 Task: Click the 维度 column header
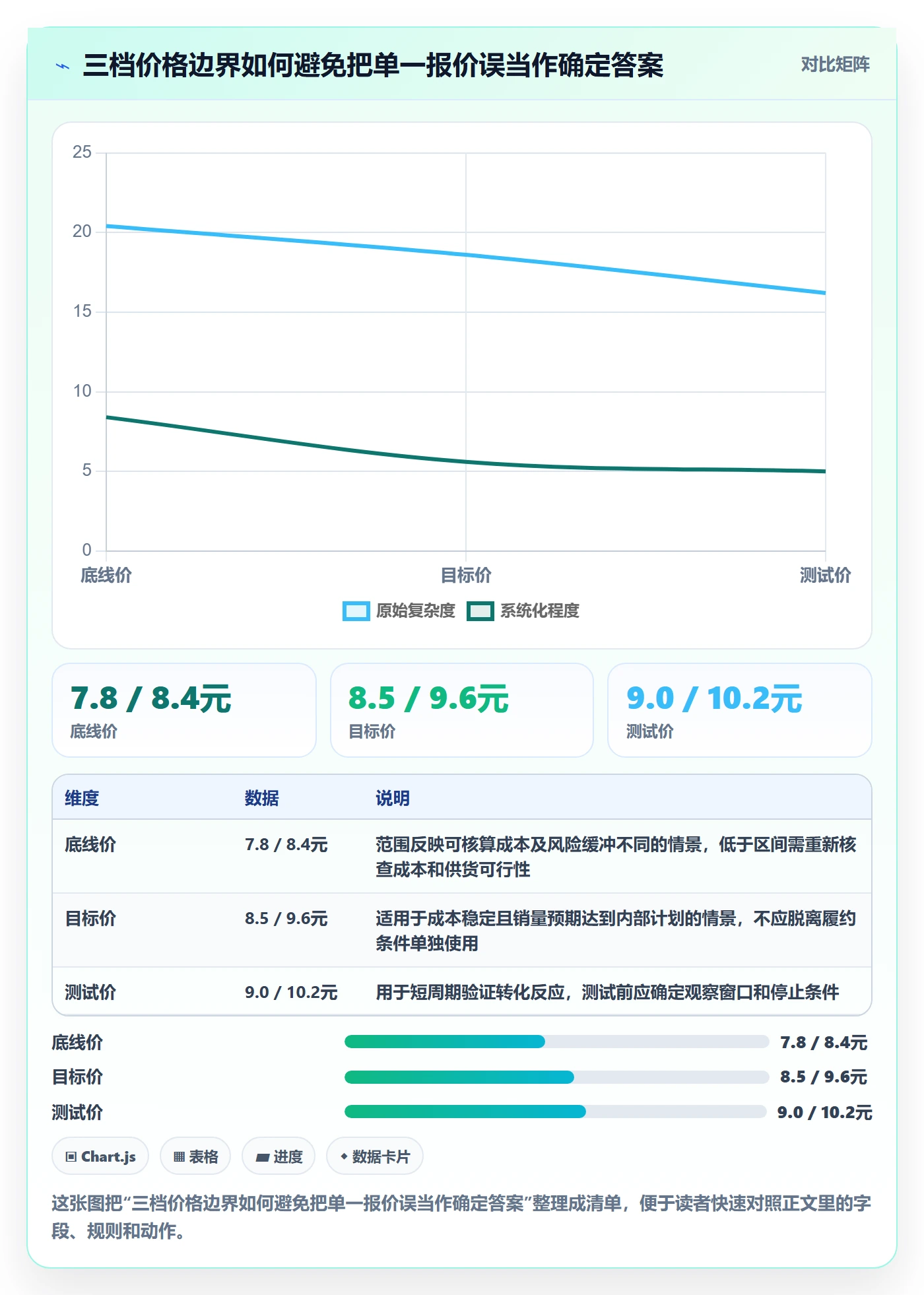(x=82, y=799)
